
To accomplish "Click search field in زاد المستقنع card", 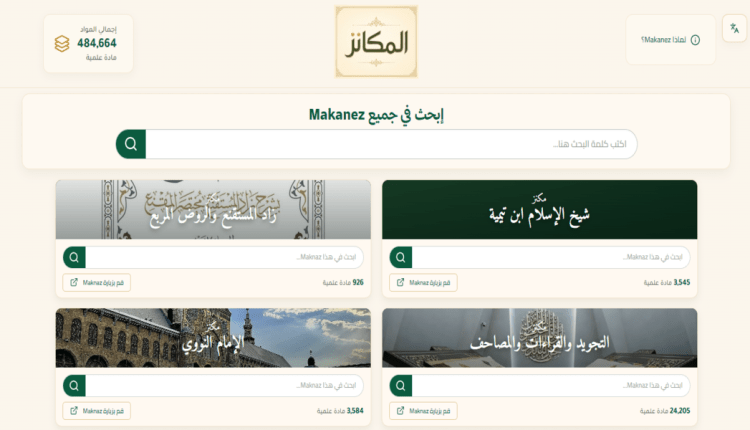I will (x=224, y=257).
